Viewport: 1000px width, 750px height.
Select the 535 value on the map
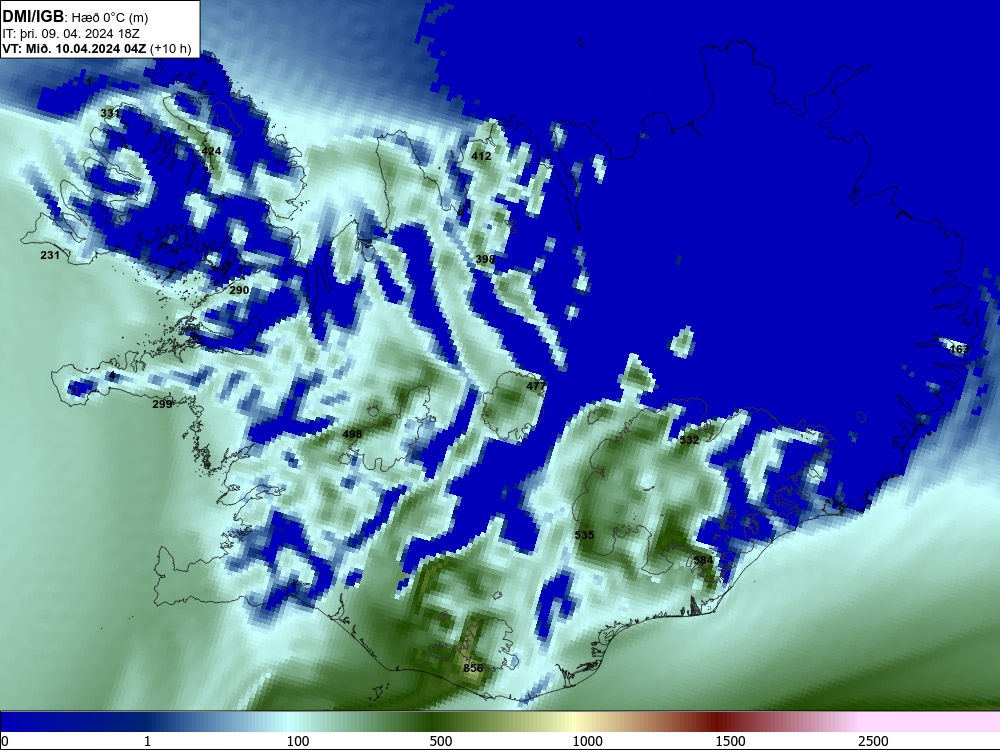(584, 535)
